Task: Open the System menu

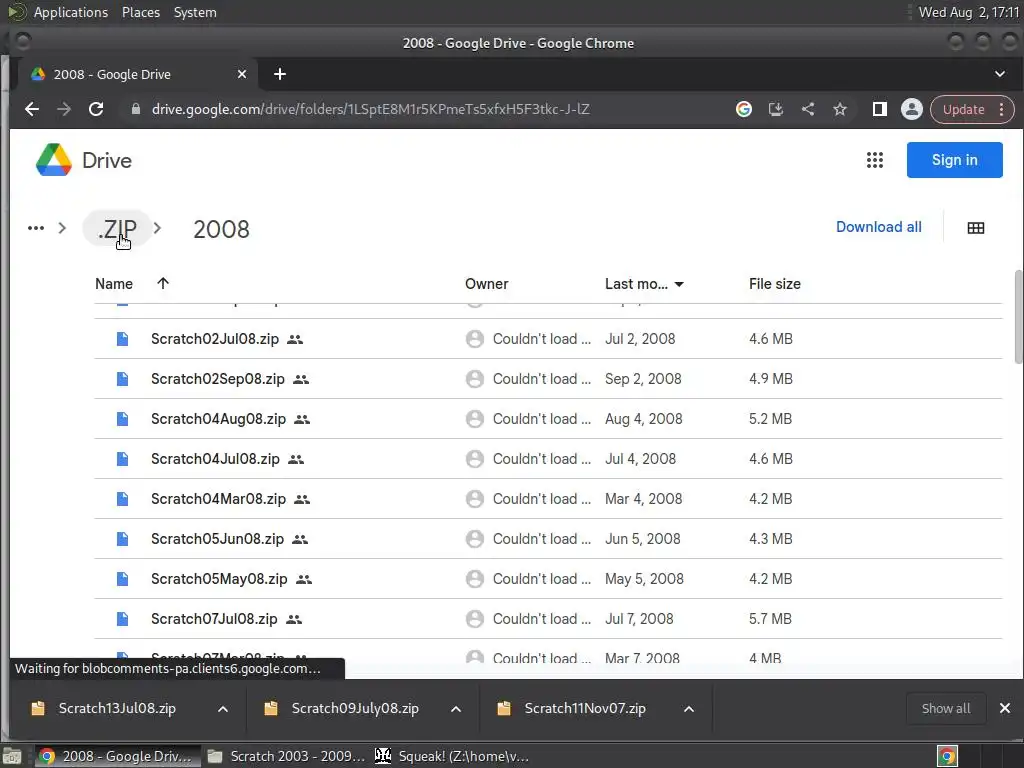Action: point(195,12)
